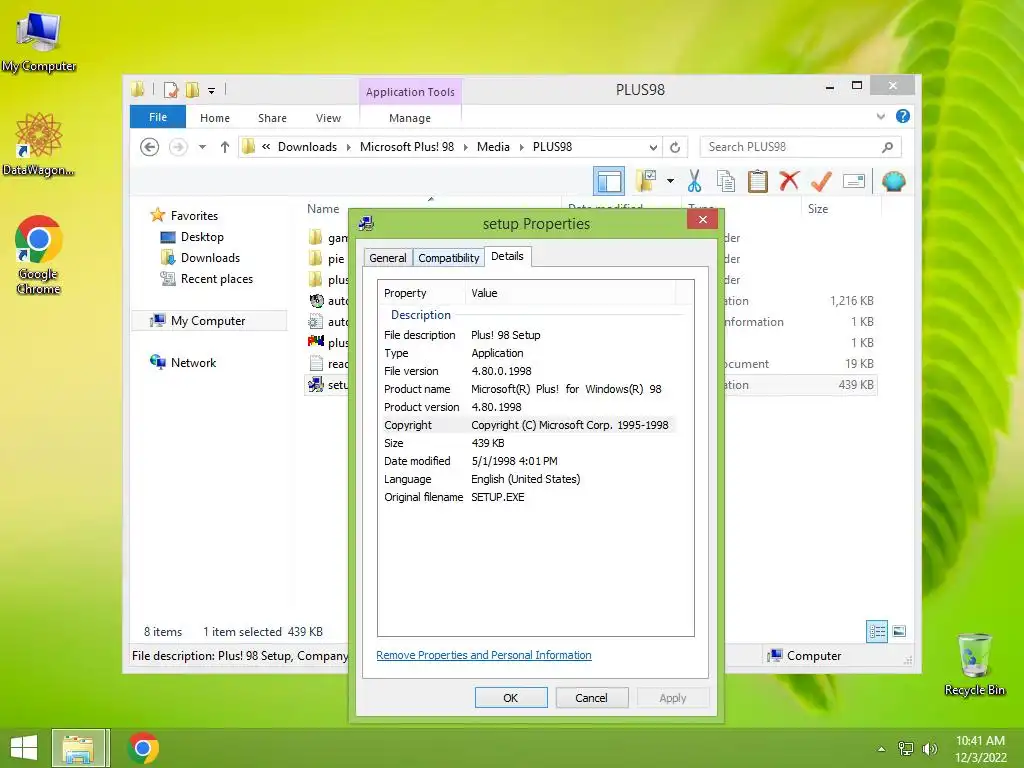Click File Explorer taskbar icon

point(78,748)
